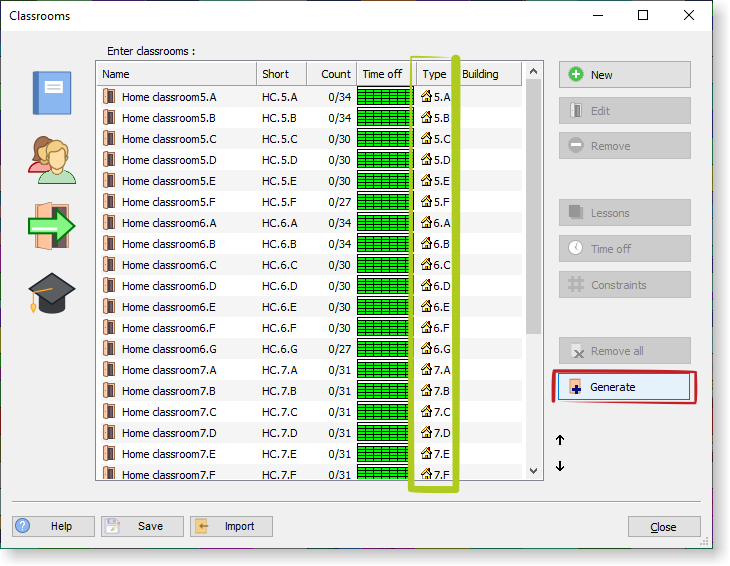The height and width of the screenshot is (566, 730).
Task: Click the list scrollbar up arrow
Action: (x=534, y=71)
